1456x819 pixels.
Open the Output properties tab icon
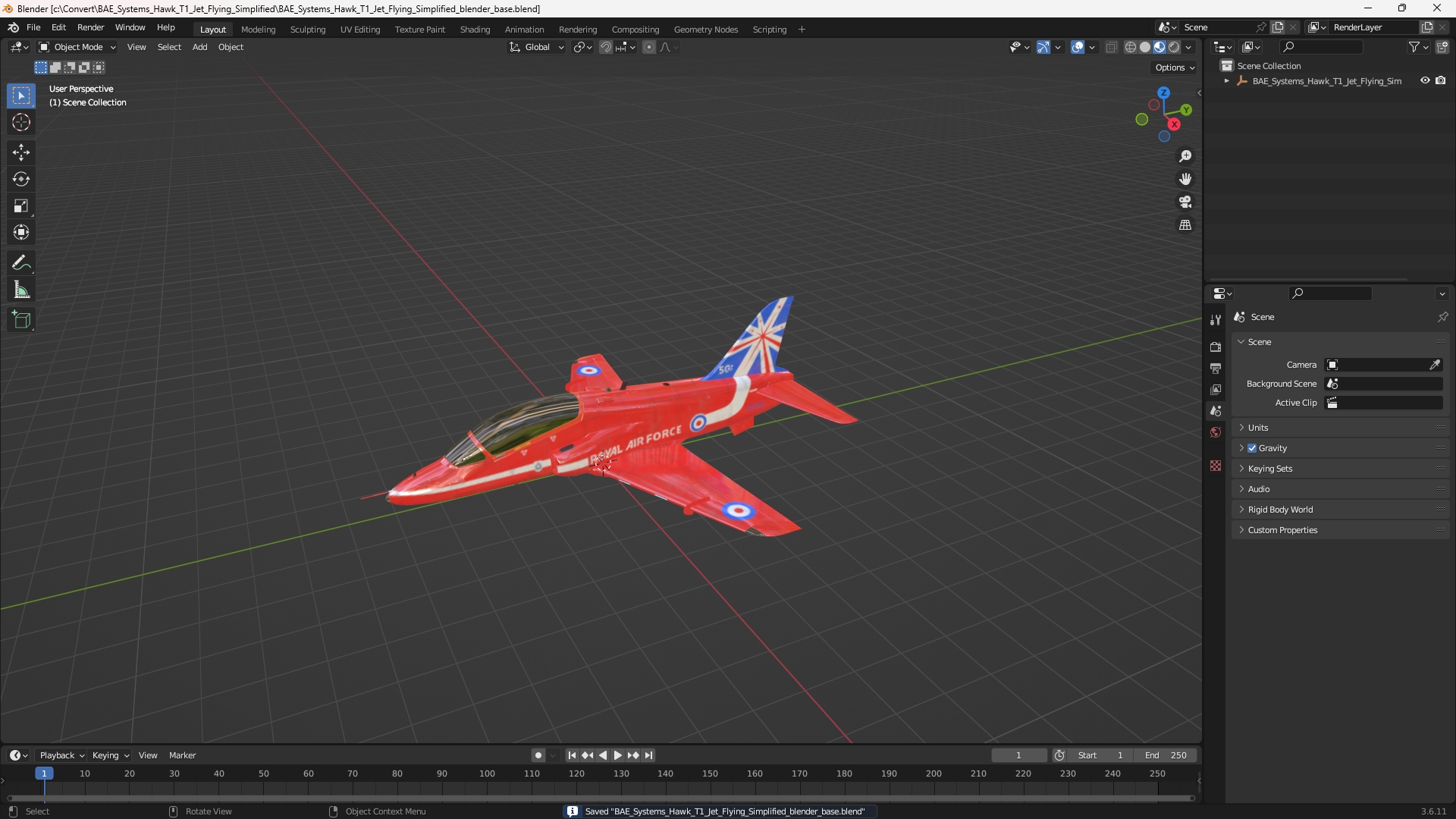coord(1216,368)
